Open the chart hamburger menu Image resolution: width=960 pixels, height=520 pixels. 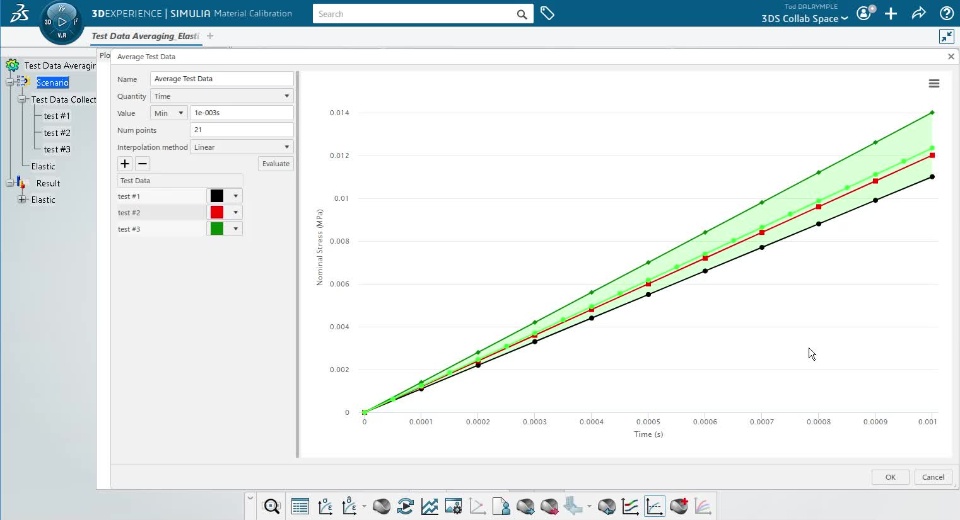[x=934, y=83]
